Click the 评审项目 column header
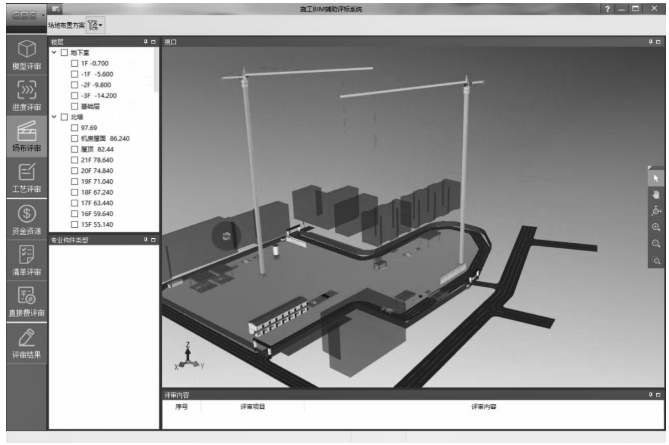Viewport: 669px width, 445px height. (x=253, y=407)
